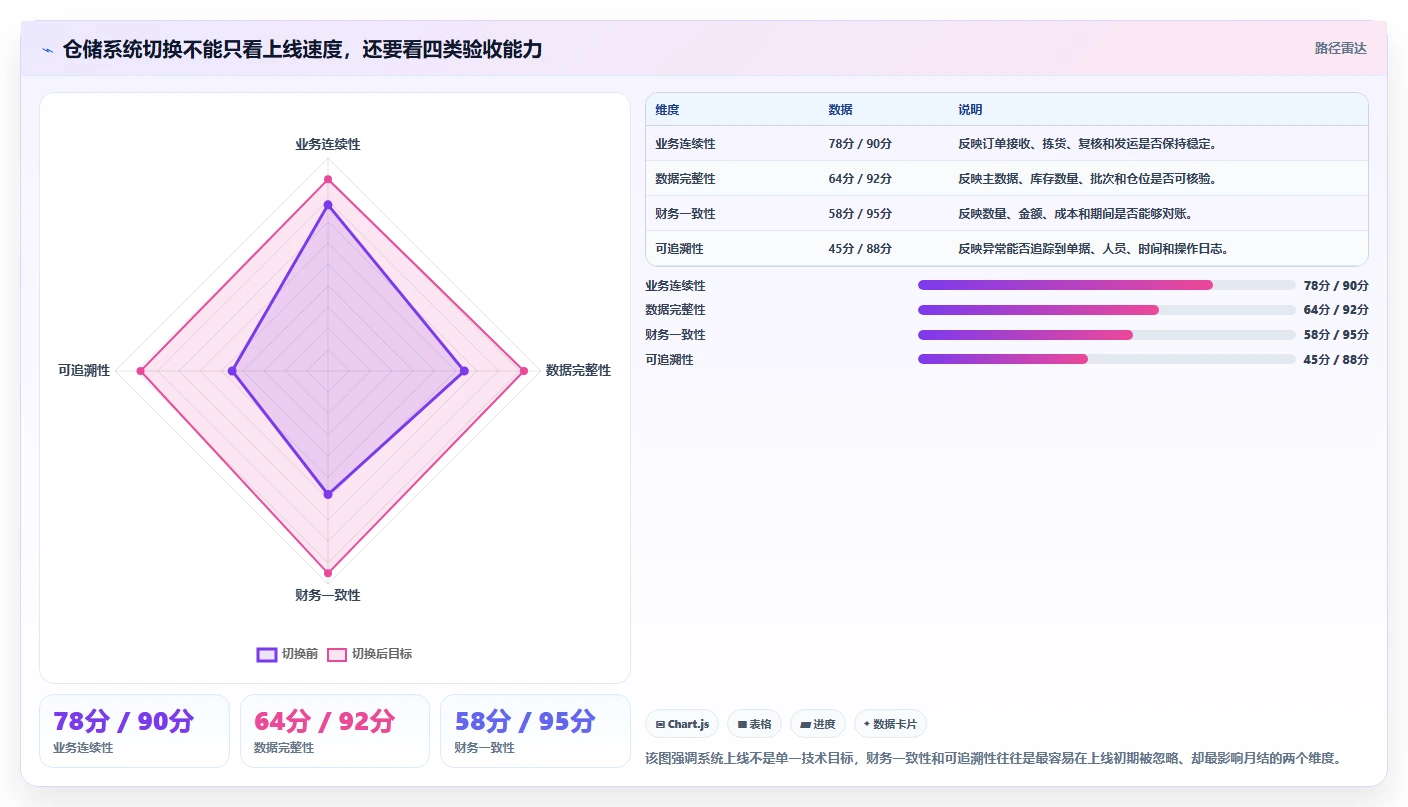Click table value 45分 / 88分
Screen dimensions: 1408x807
860,249
